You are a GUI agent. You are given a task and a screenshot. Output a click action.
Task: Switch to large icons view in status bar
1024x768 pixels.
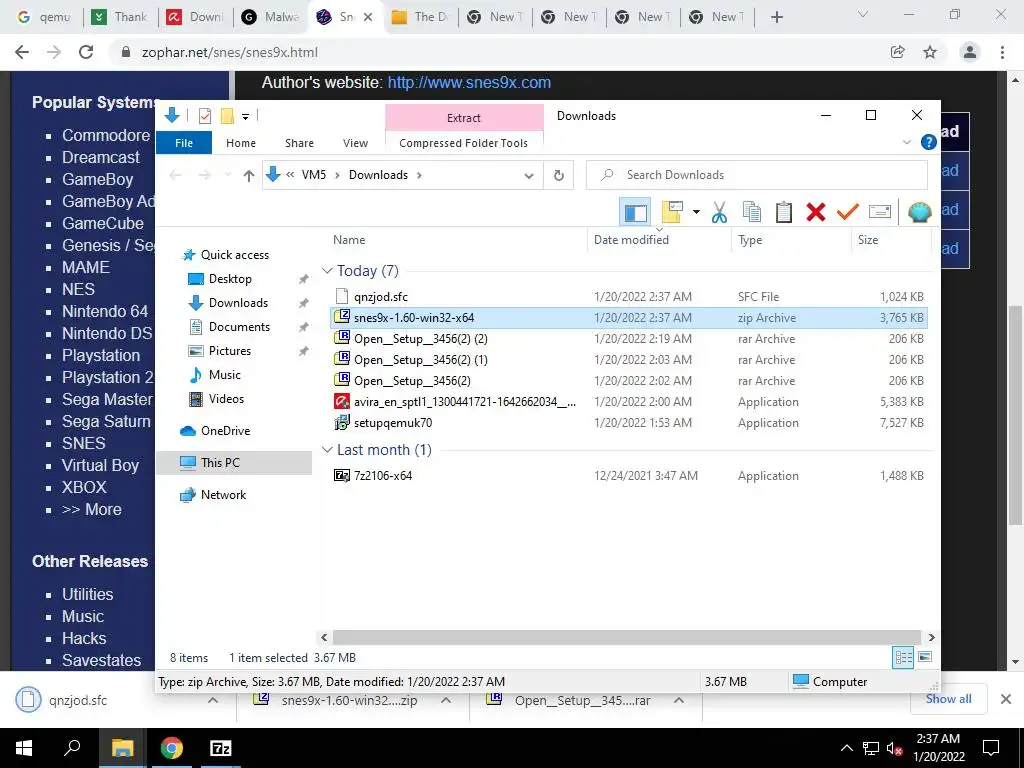click(925, 657)
